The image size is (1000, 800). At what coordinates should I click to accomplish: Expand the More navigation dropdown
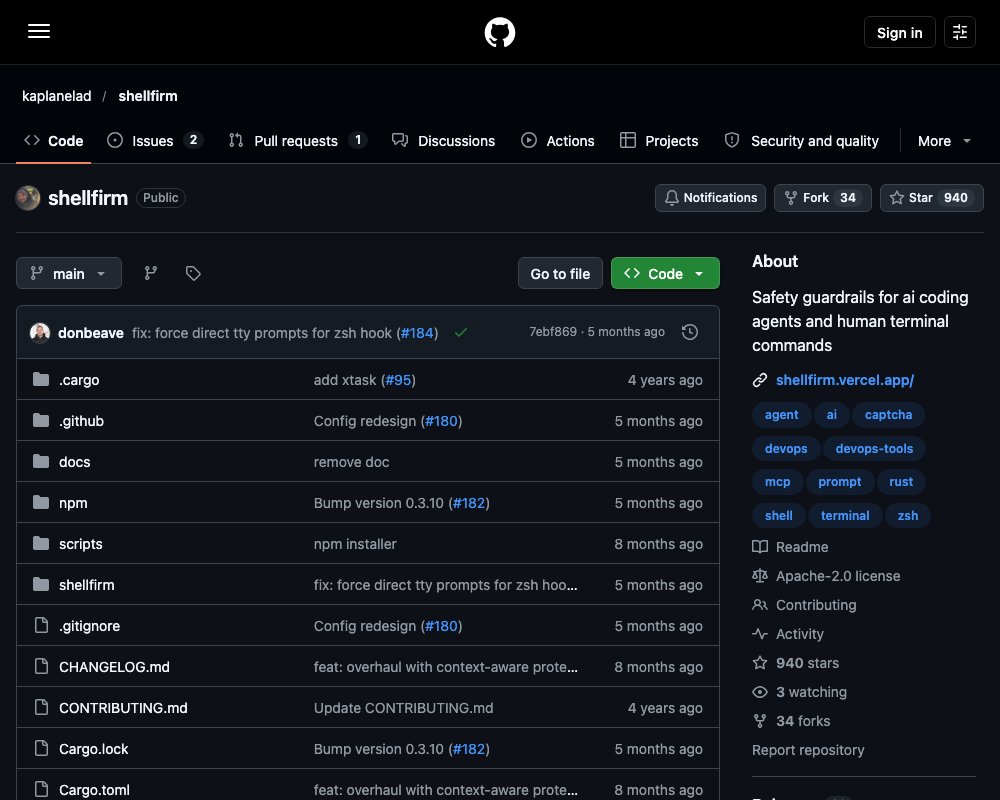(944, 141)
